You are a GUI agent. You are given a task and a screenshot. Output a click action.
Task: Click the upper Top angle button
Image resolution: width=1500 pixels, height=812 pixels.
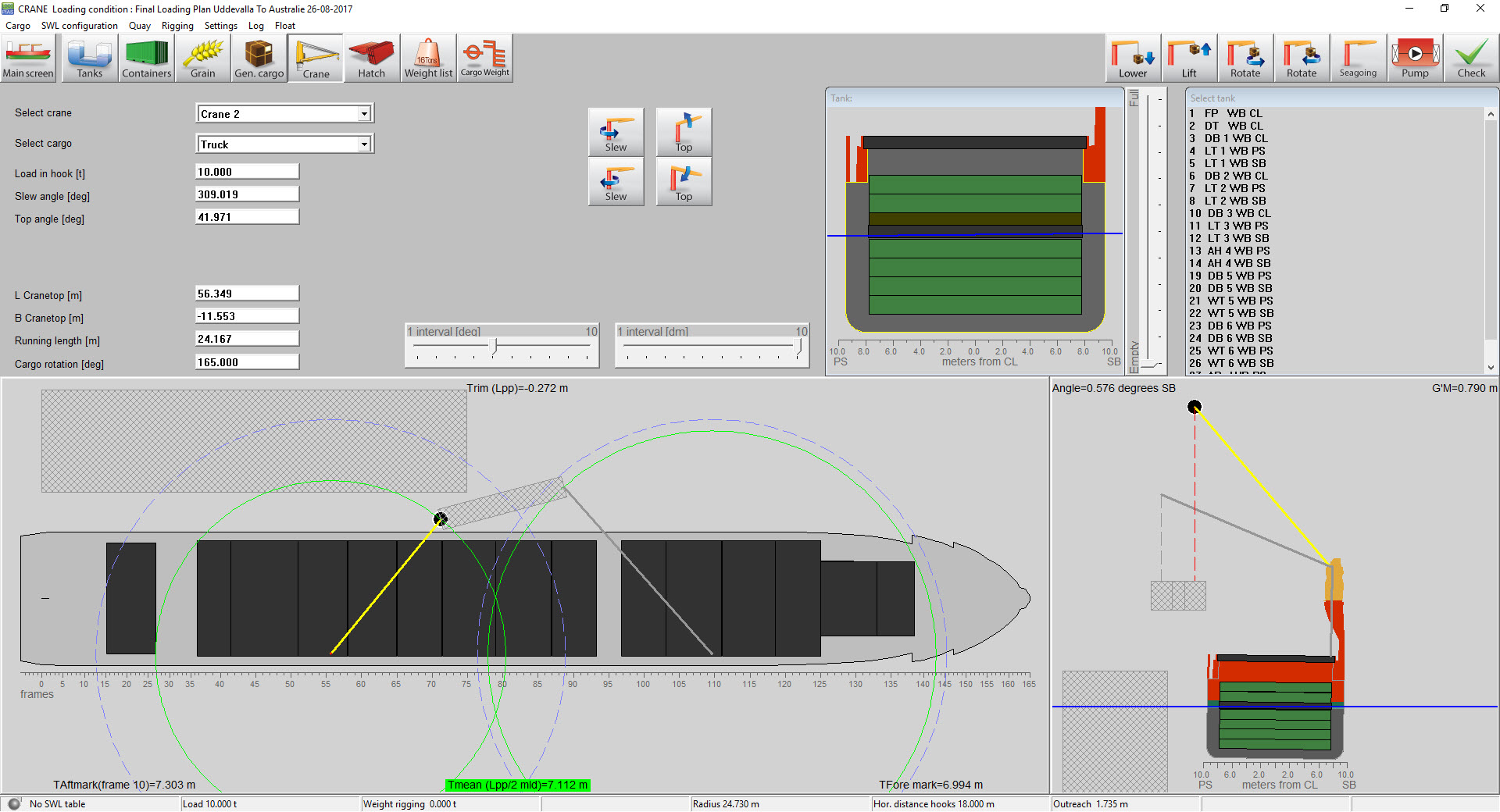pos(684,132)
